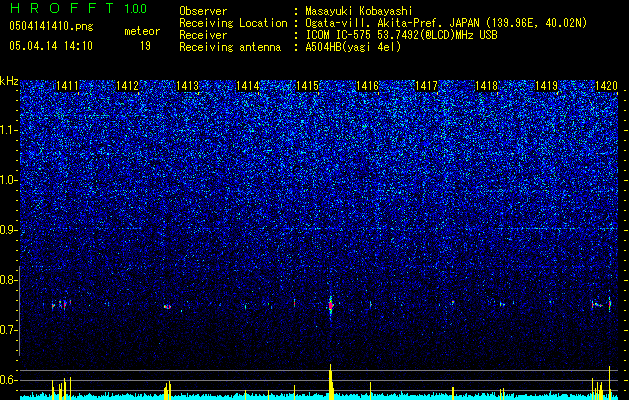
Task: Select antenna value A504HB(yagi 4el)
Action: click(x=353, y=47)
